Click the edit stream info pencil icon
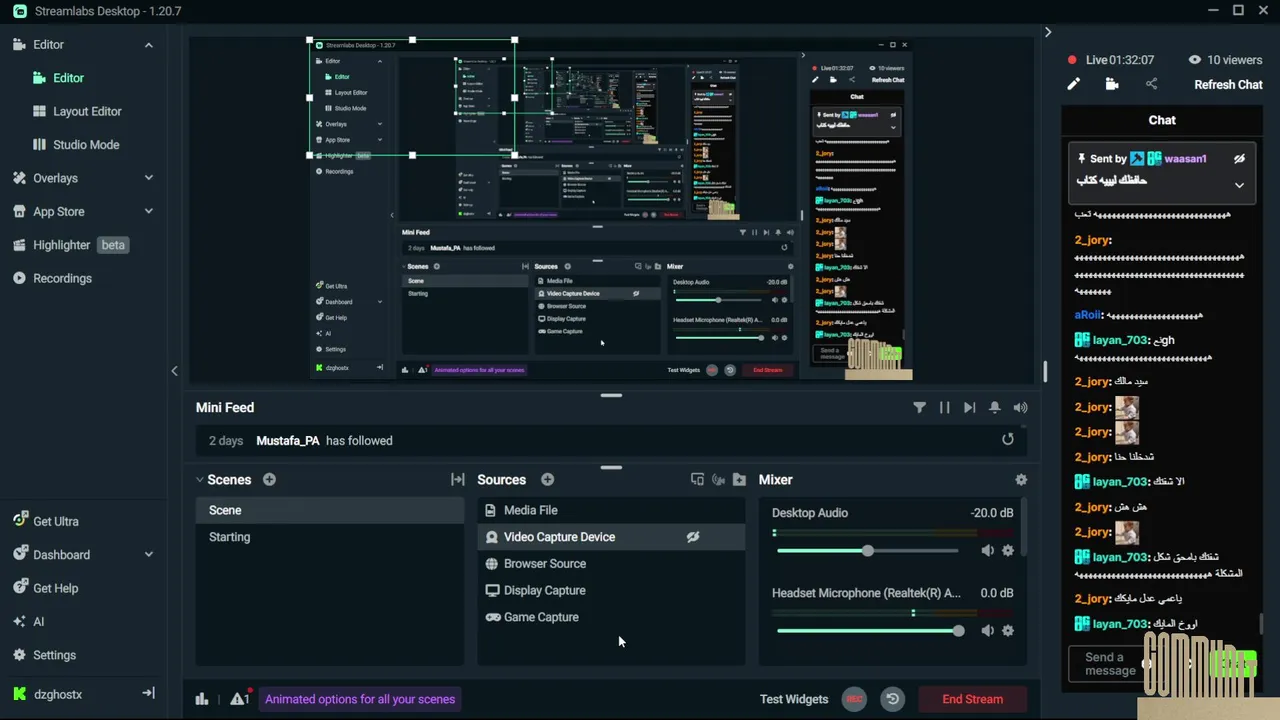The width and height of the screenshot is (1280, 720). pyautogui.click(x=1073, y=85)
